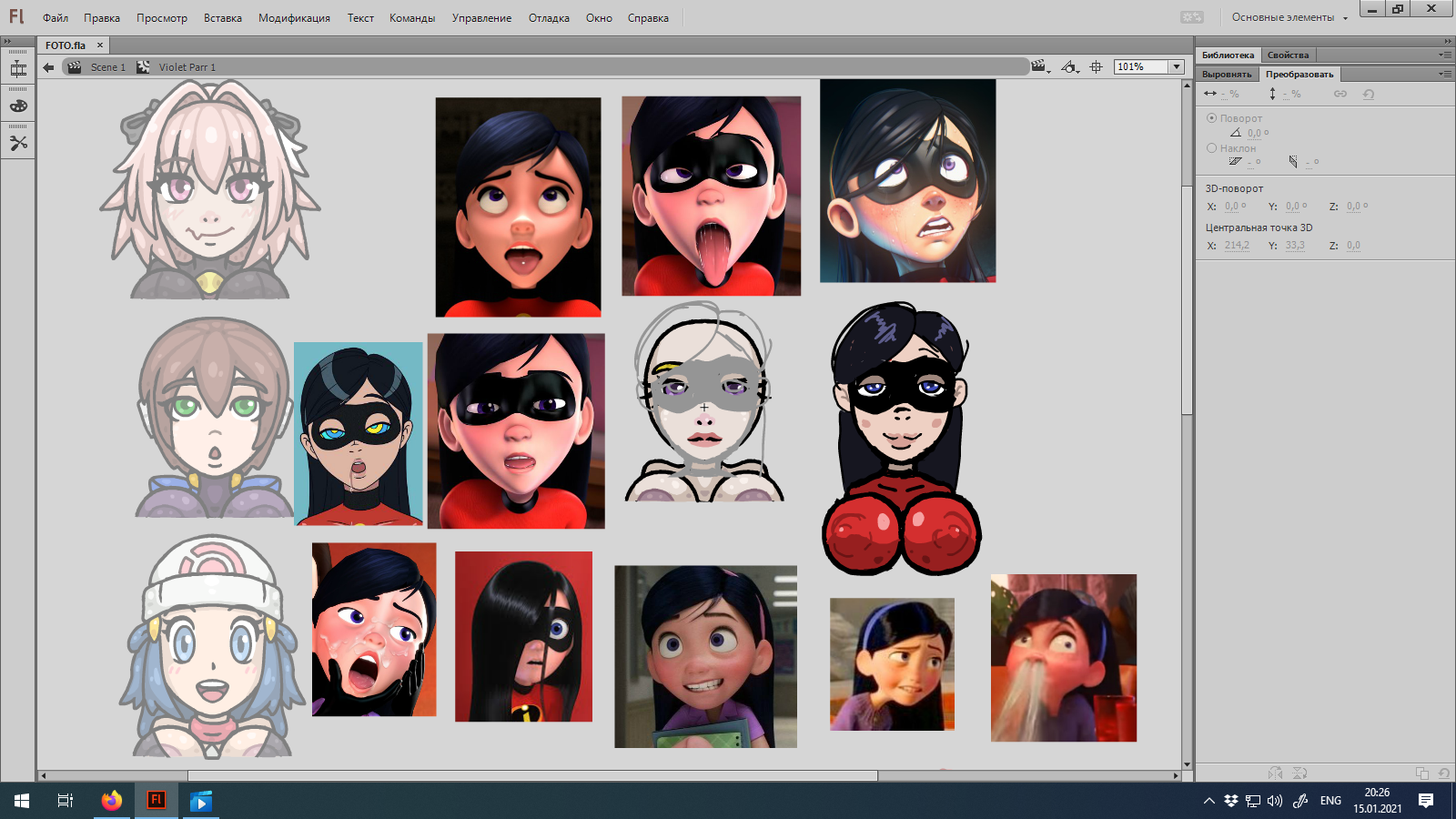1456x819 pixels.
Task: Expand the left tool dock with double arrows
Action: [x=7, y=41]
